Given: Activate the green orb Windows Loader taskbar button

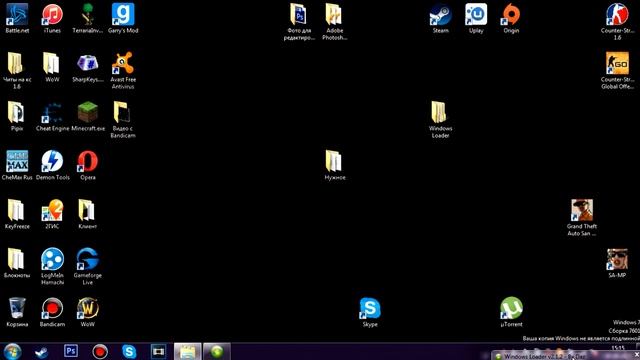Looking at the screenshot, I should click(217, 352).
